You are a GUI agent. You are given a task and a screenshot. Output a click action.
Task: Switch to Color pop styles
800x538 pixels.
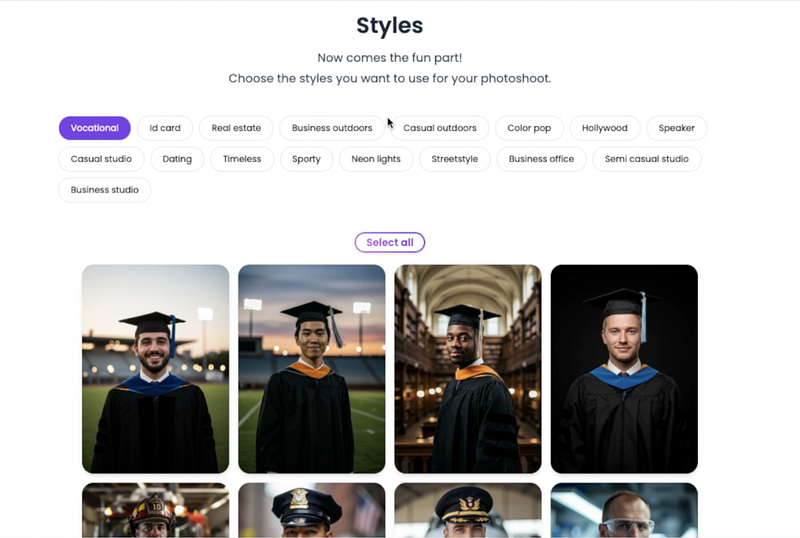pos(529,128)
